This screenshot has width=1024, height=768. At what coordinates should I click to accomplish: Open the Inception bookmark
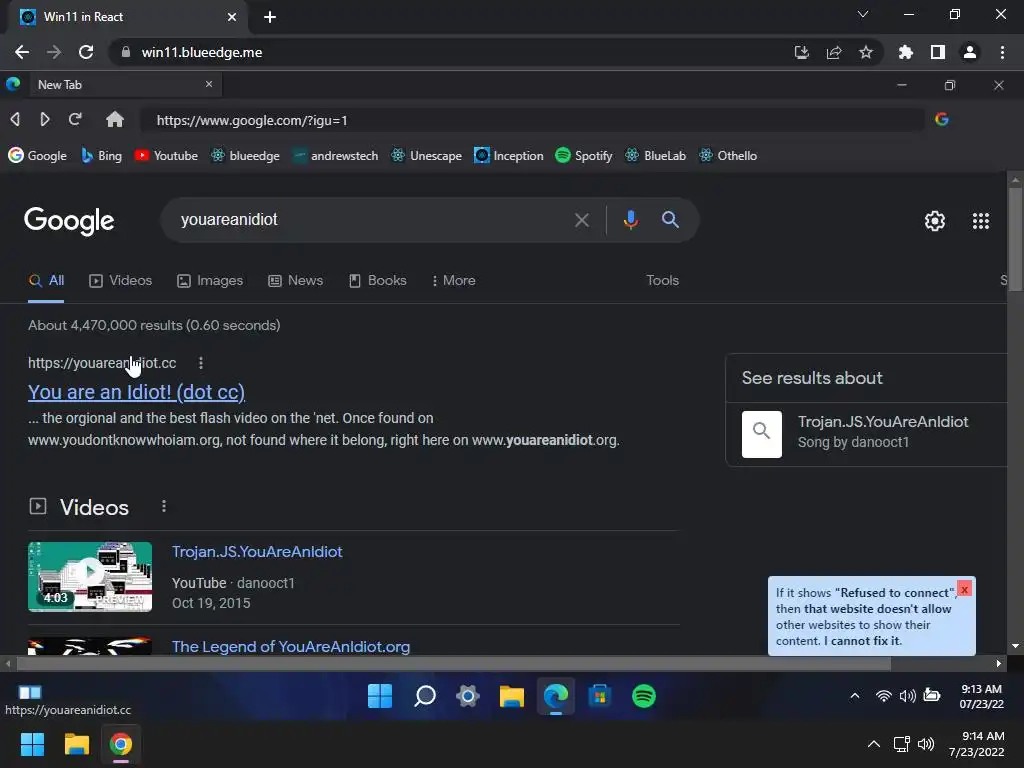tap(509, 155)
